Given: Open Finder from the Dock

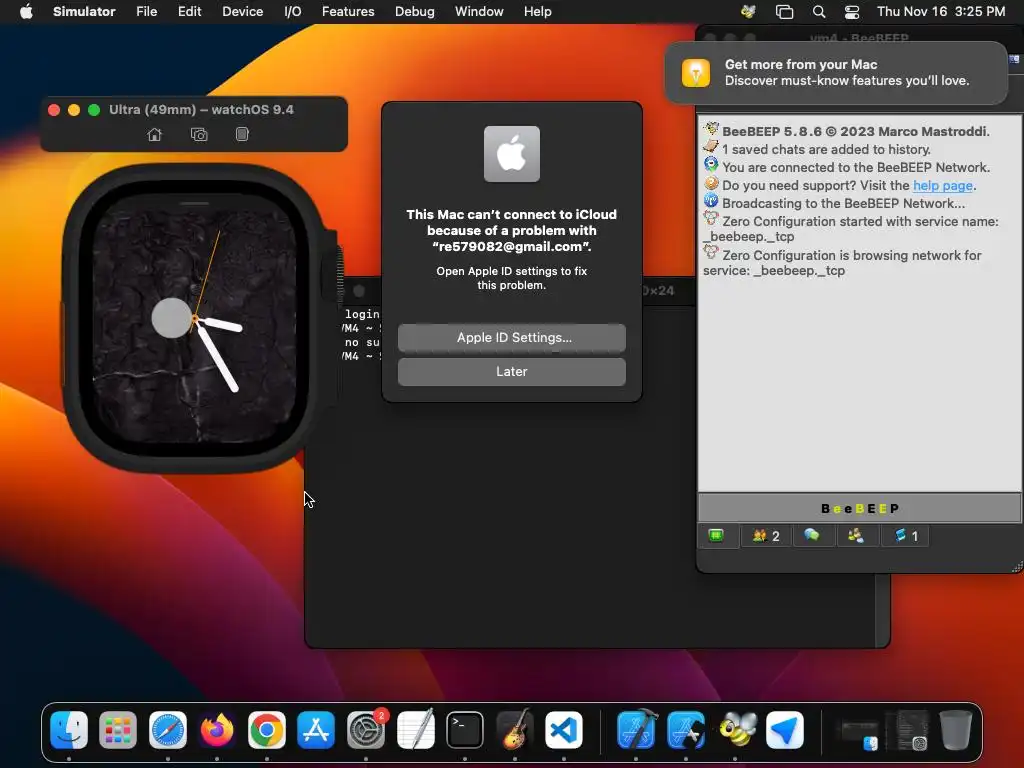Looking at the screenshot, I should (x=69, y=729).
